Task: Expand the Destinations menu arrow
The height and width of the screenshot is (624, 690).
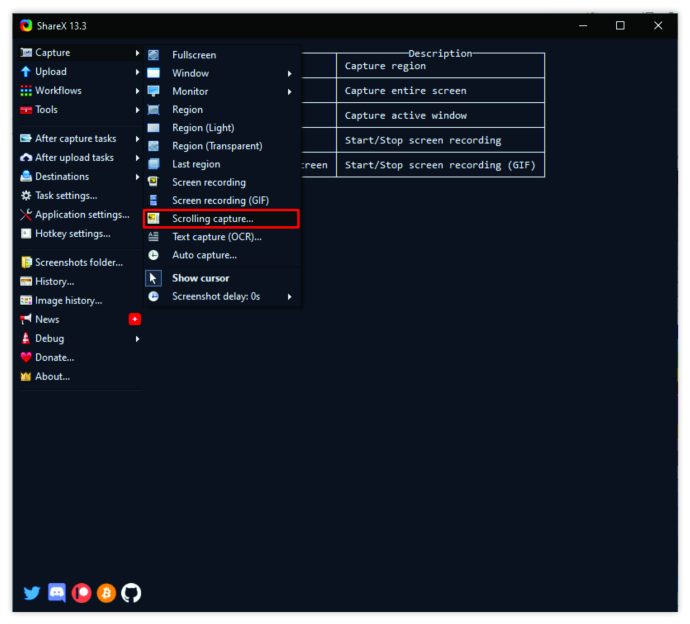Action: tap(137, 176)
